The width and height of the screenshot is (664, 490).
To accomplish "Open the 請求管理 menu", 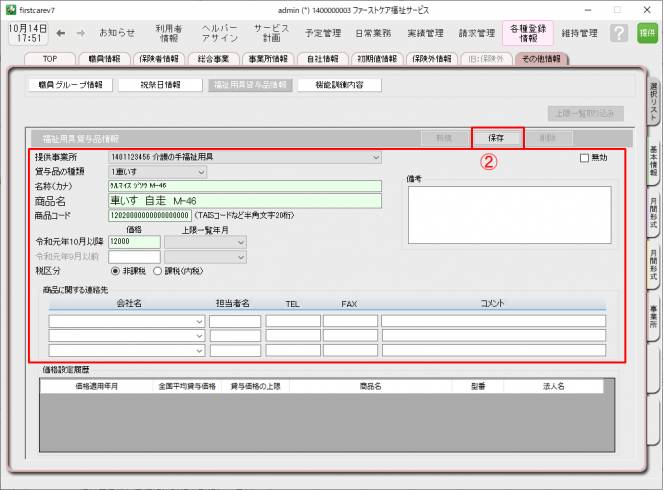I will tap(474, 33).
